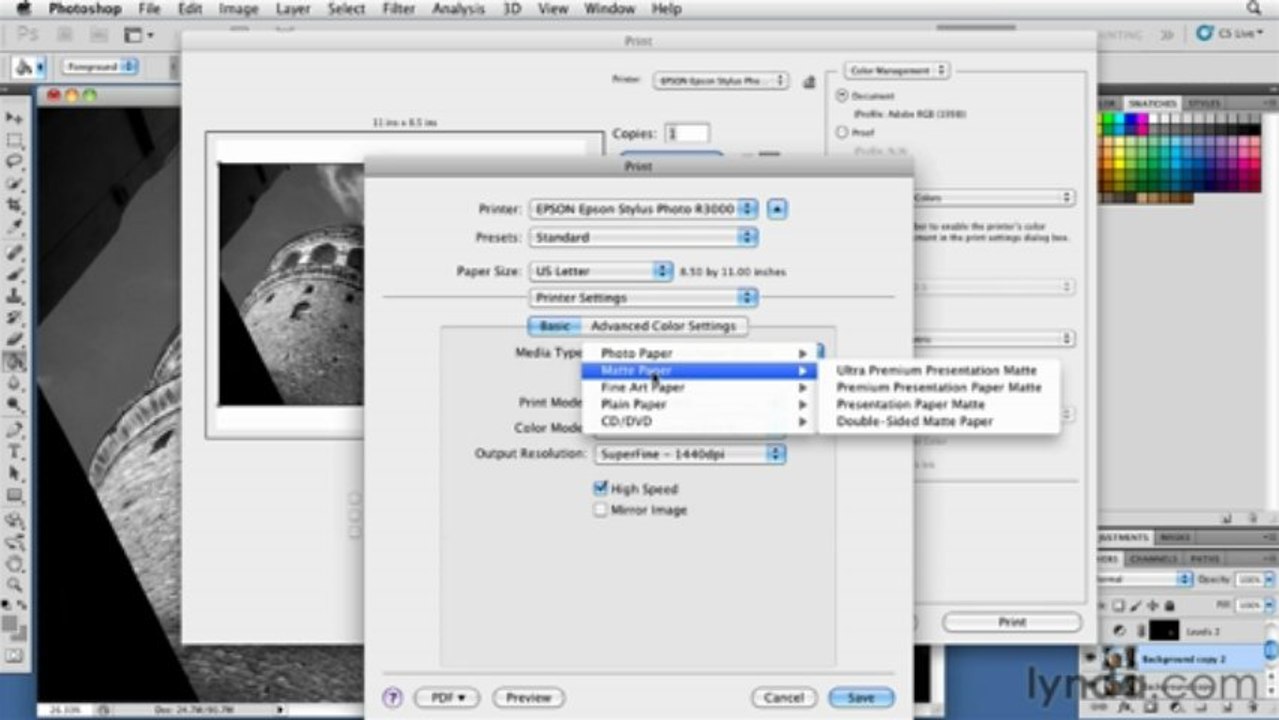Select the Eraser tool

[x=15, y=340]
